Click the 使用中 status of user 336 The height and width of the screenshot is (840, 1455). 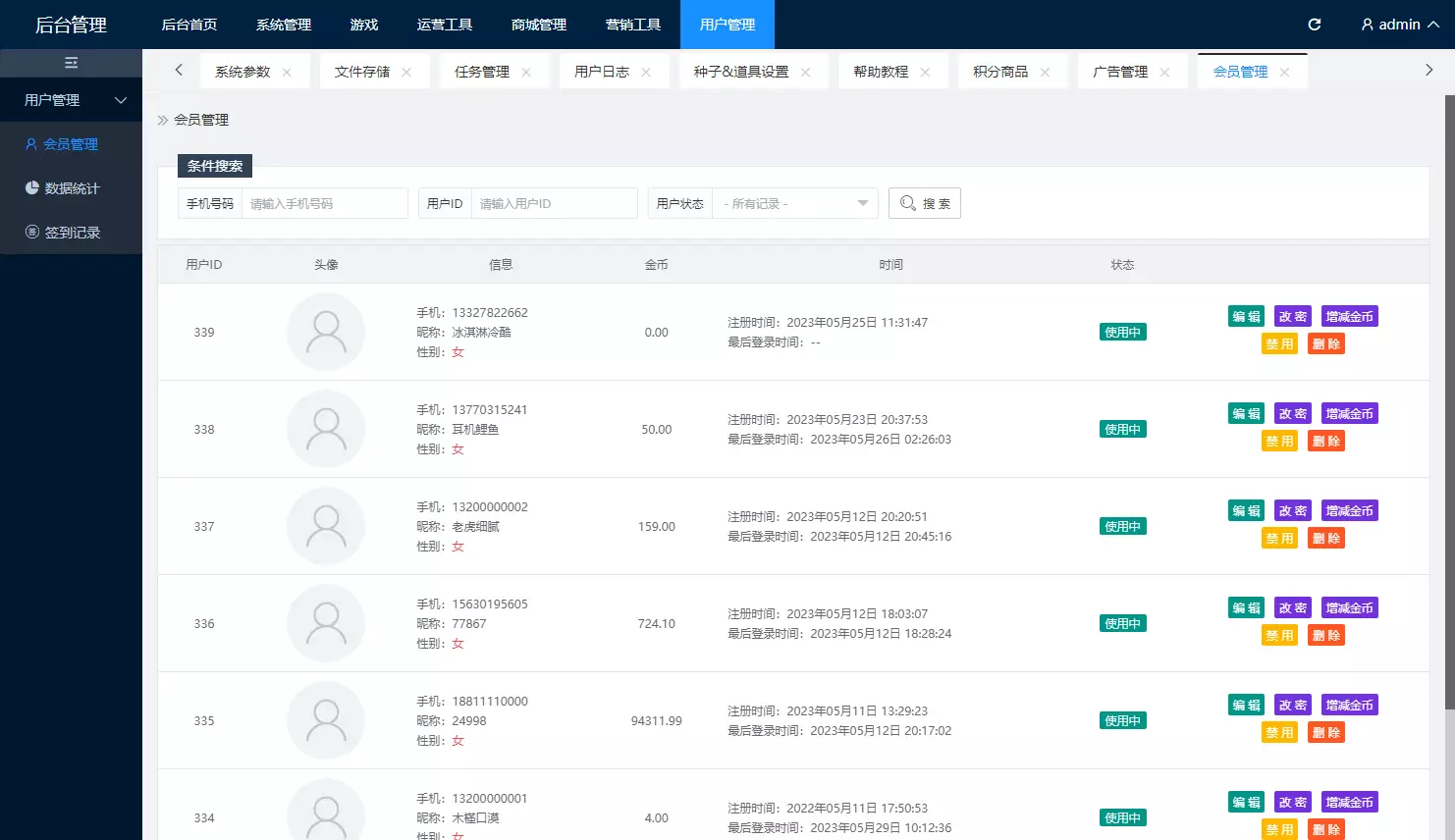click(1123, 623)
